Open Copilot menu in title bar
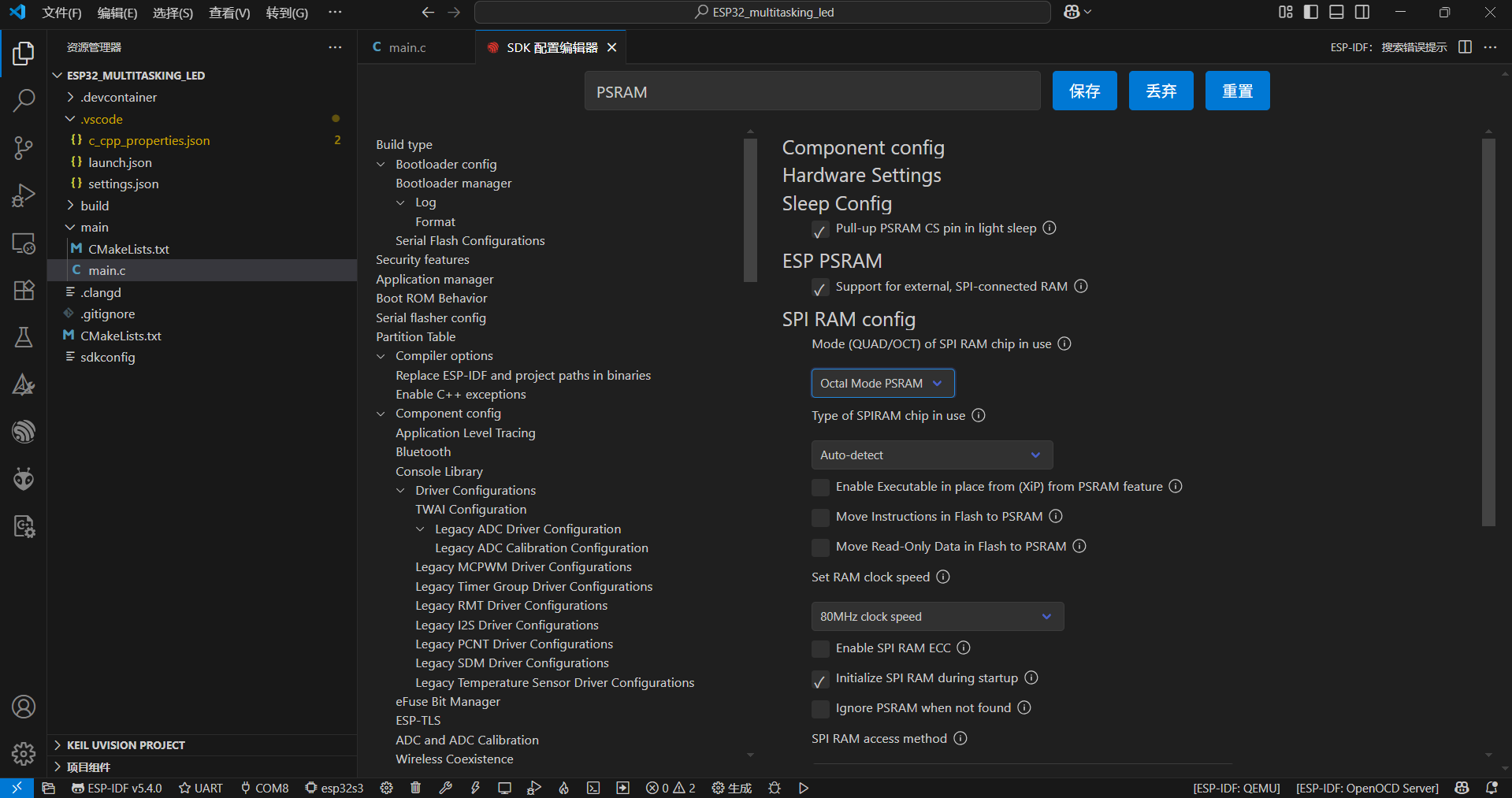This screenshot has height=798, width=1512. [1077, 12]
